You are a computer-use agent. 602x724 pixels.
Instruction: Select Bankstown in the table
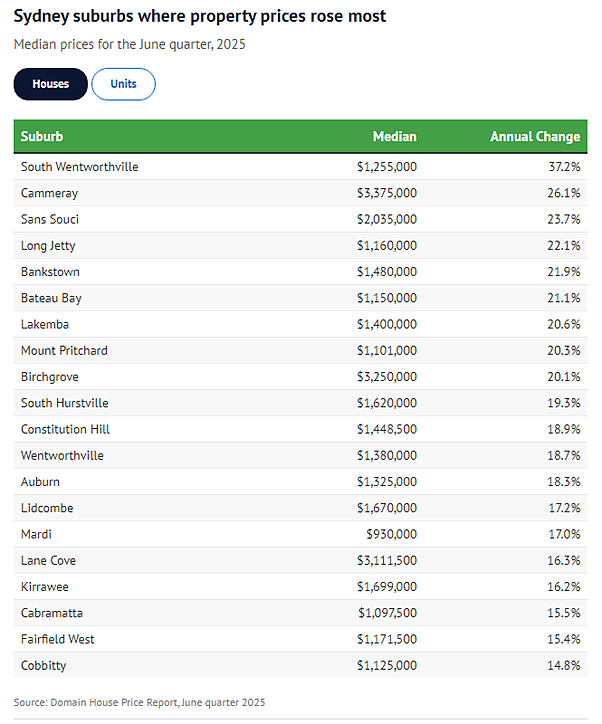click(x=50, y=272)
